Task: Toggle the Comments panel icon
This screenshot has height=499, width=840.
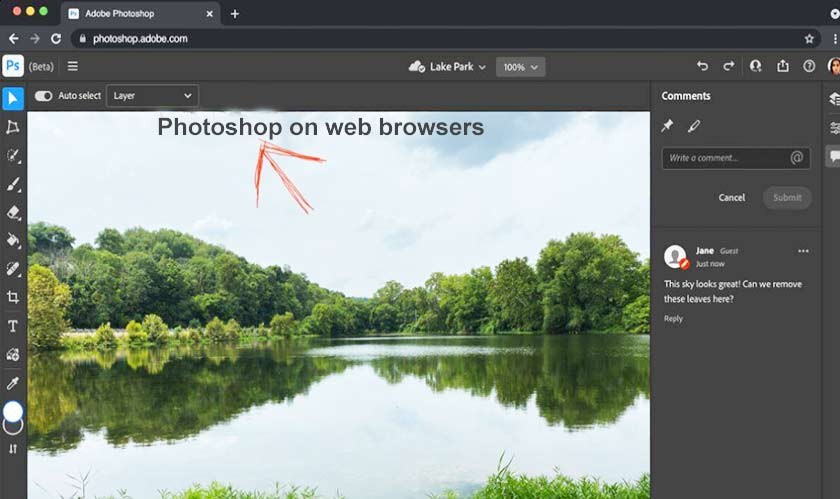Action: [x=833, y=156]
